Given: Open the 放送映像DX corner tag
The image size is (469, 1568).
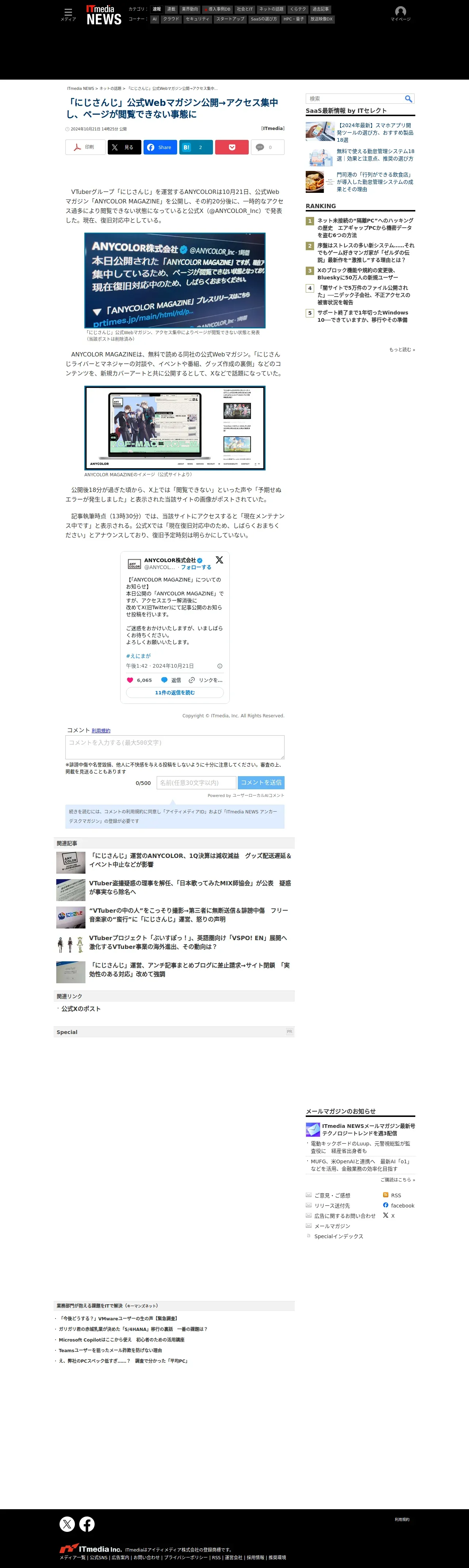Looking at the screenshot, I should coord(321,19).
